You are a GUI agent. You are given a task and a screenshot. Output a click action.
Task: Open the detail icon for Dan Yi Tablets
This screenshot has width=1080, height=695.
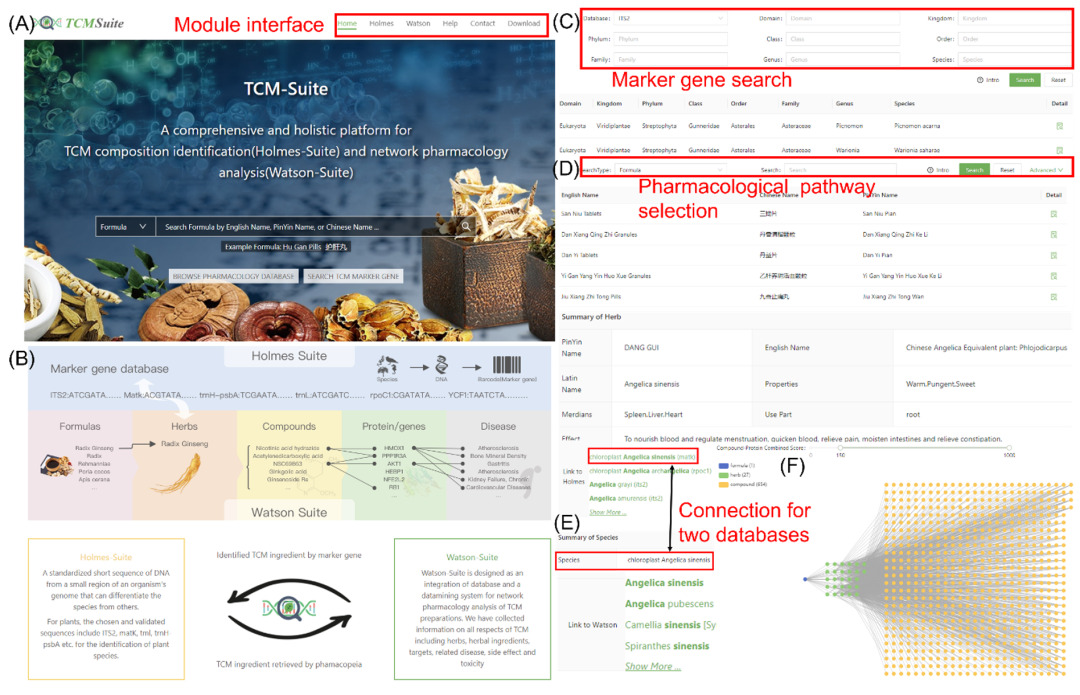click(1054, 256)
